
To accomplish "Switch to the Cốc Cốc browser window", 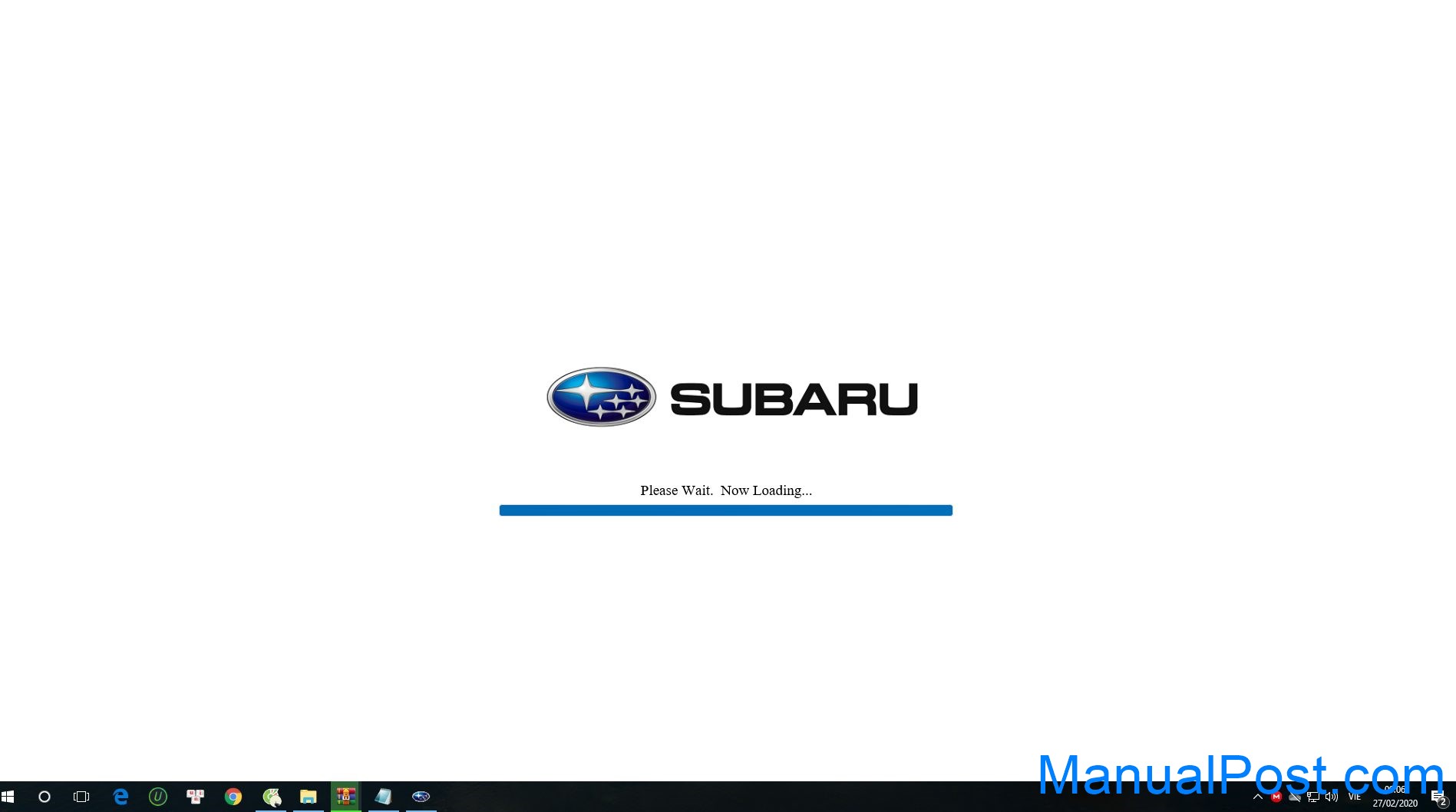I will point(271,797).
